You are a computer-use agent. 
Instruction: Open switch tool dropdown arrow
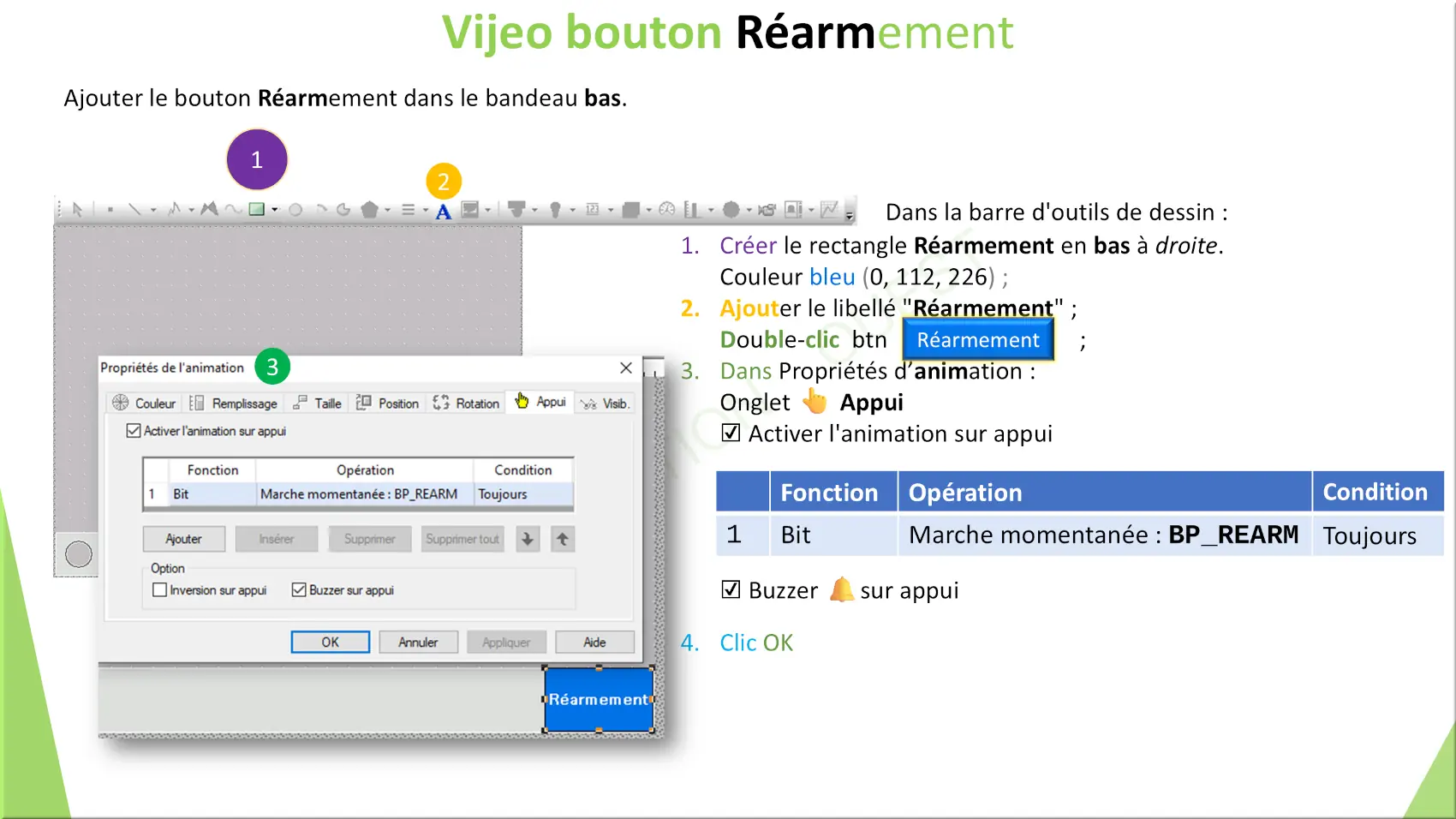click(534, 210)
